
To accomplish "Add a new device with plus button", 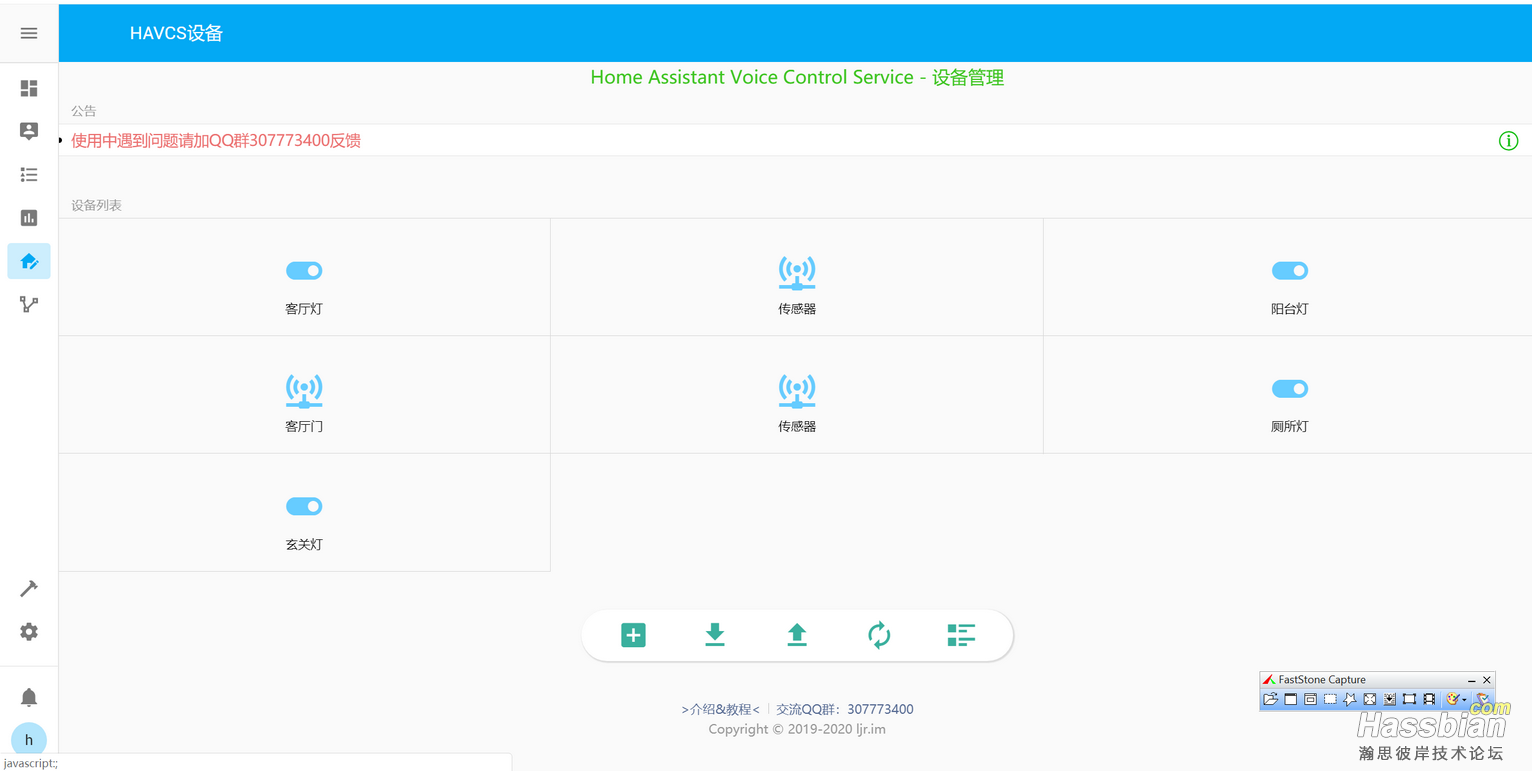I will point(633,635).
